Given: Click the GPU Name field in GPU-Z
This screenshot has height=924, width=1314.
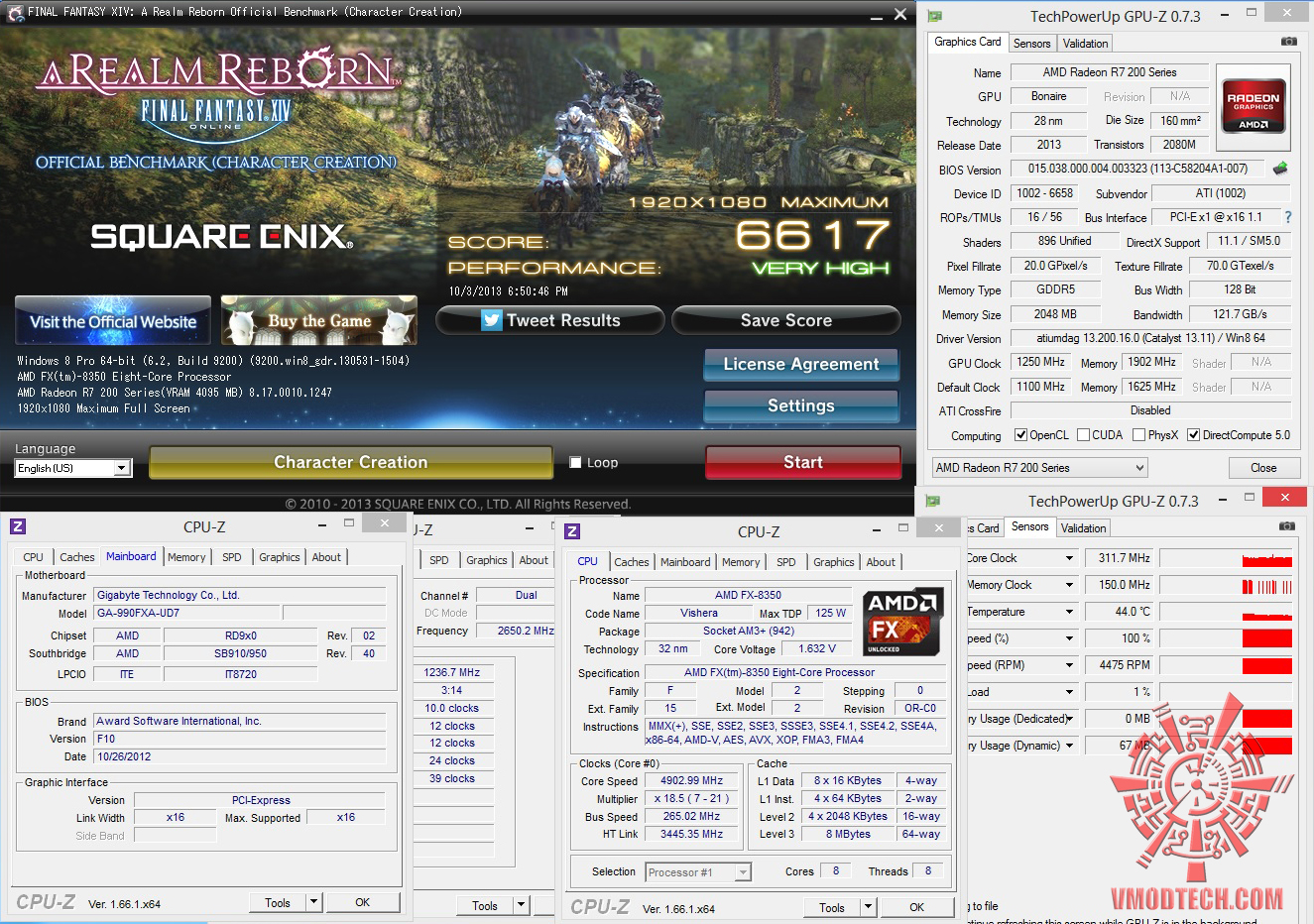Looking at the screenshot, I should tap(1110, 72).
